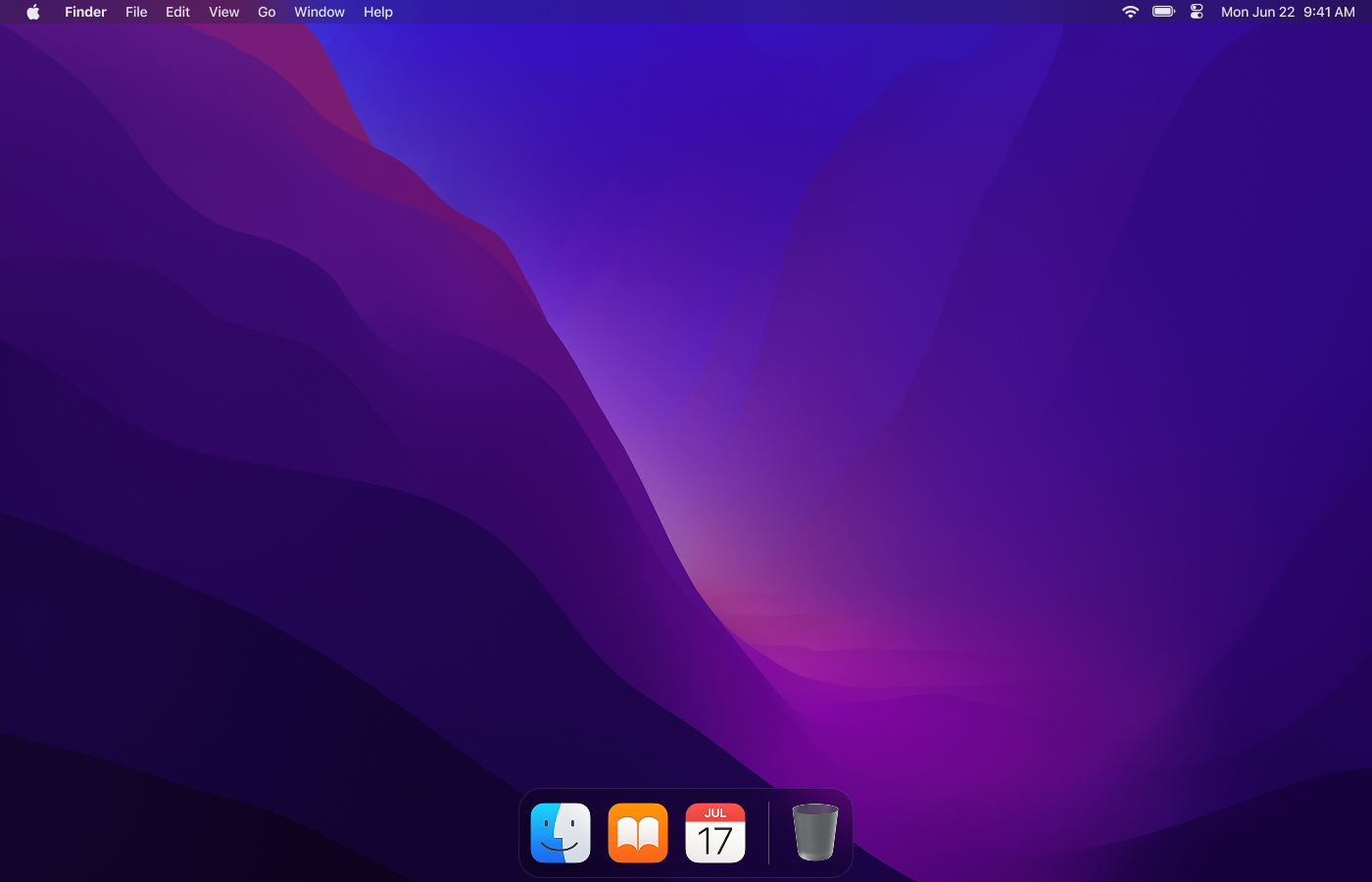1372x882 pixels.
Task: Click the Wi-Fi status icon
Action: [x=1130, y=12]
